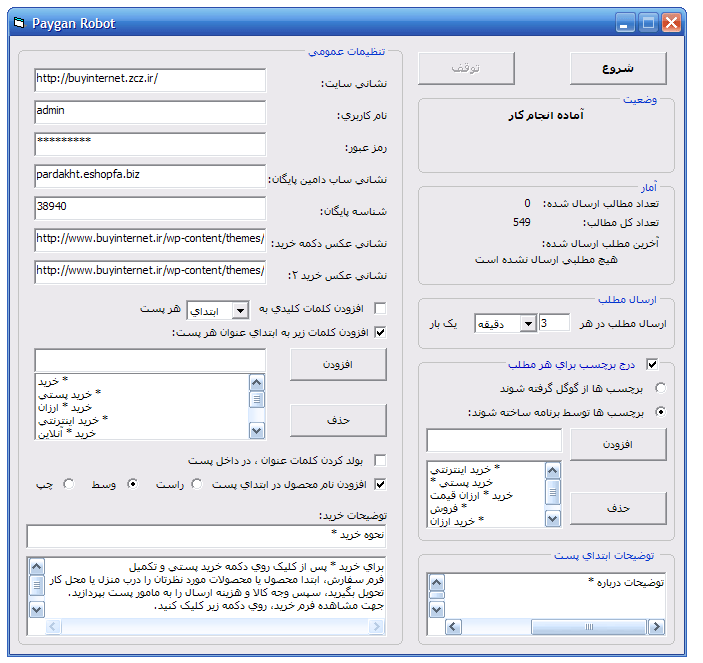Toggle بولد کردن کلمات عنوان checkbox
This screenshot has height=663, width=703.
click(380, 460)
